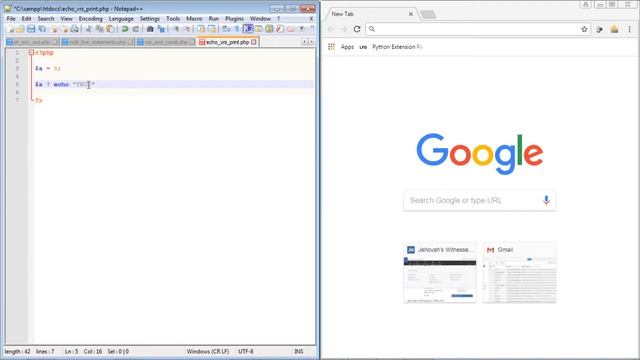The height and width of the screenshot is (360, 640).
Task: Click the Windows (CR LF) status bar entry
Action: coord(208,351)
